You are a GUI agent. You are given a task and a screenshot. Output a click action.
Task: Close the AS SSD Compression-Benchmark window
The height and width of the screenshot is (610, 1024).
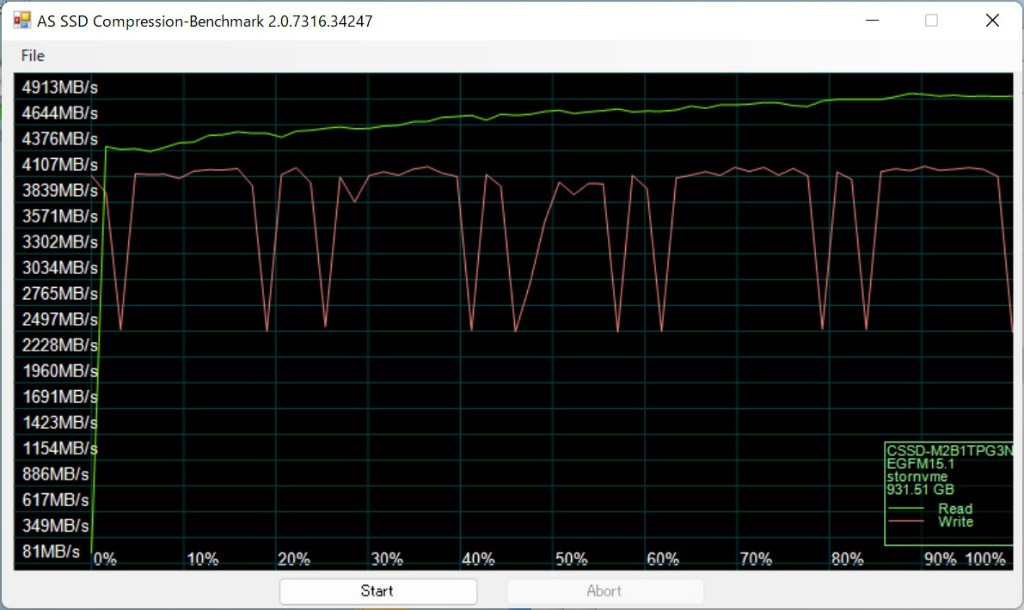pyautogui.click(x=992, y=20)
